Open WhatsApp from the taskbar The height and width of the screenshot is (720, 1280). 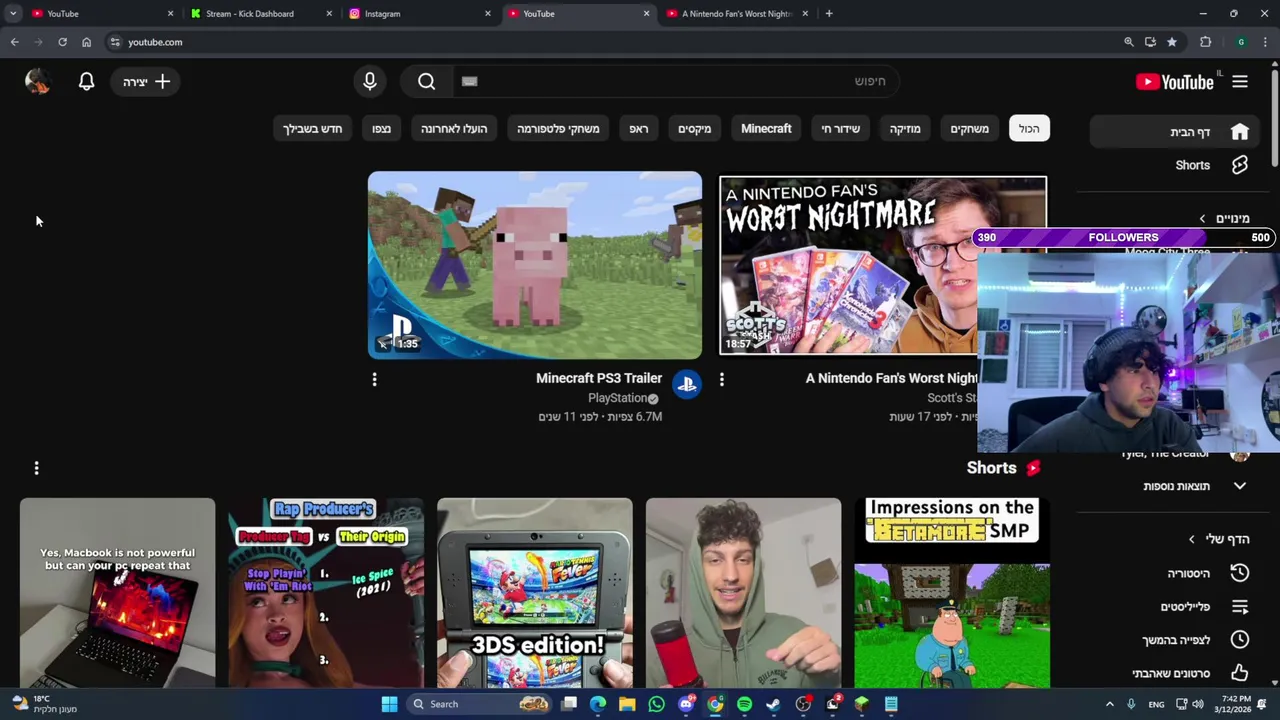[657, 704]
